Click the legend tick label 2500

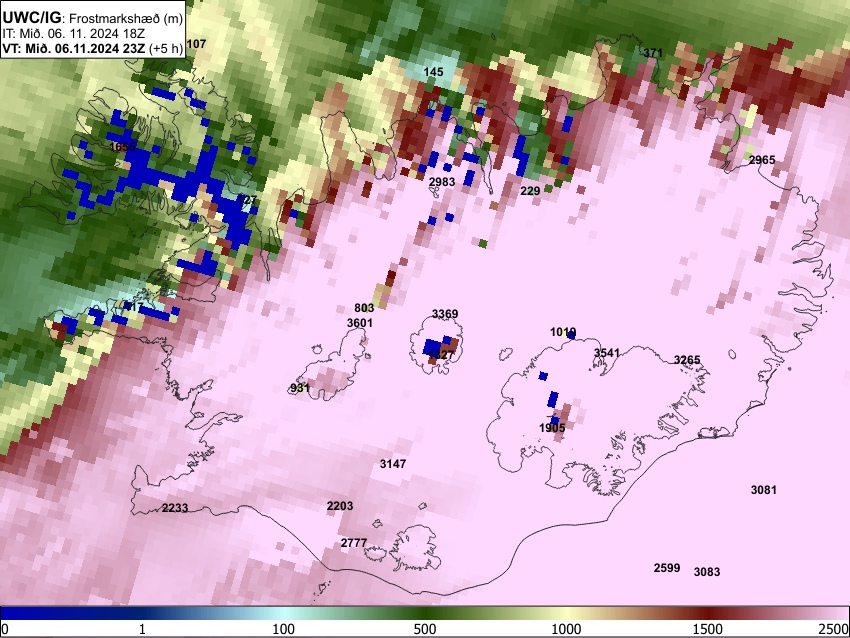click(x=834, y=629)
